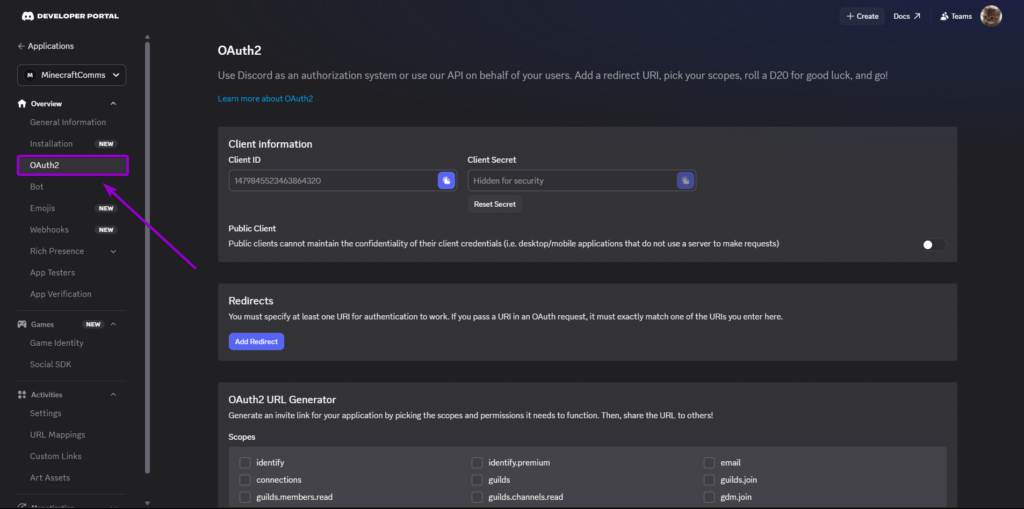
Task: Open Game Identity page
Action: pyautogui.click(x=57, y=343)
